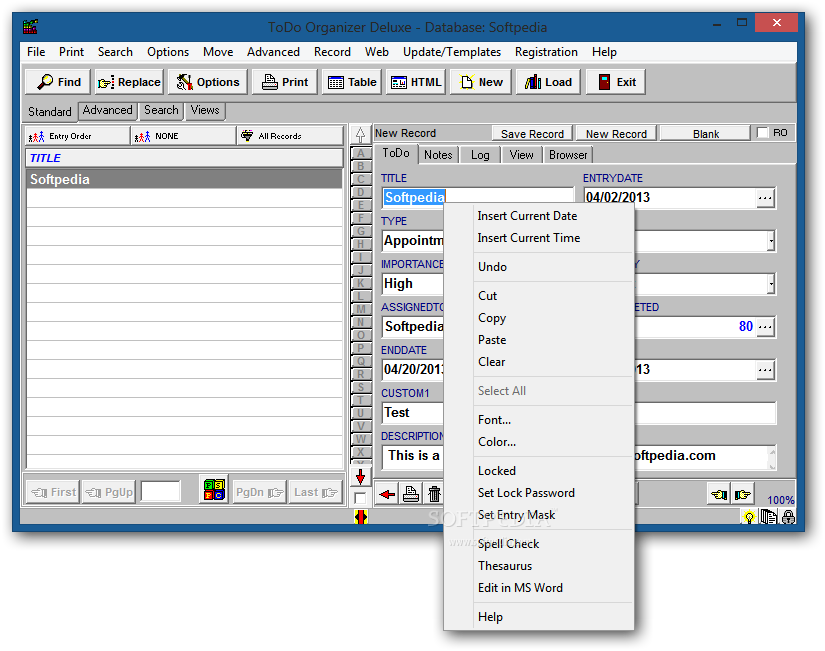The width and height of the screenshot is (825, 651).
Task: Click the printer icon in record toolbar
Action: [410, 494]
